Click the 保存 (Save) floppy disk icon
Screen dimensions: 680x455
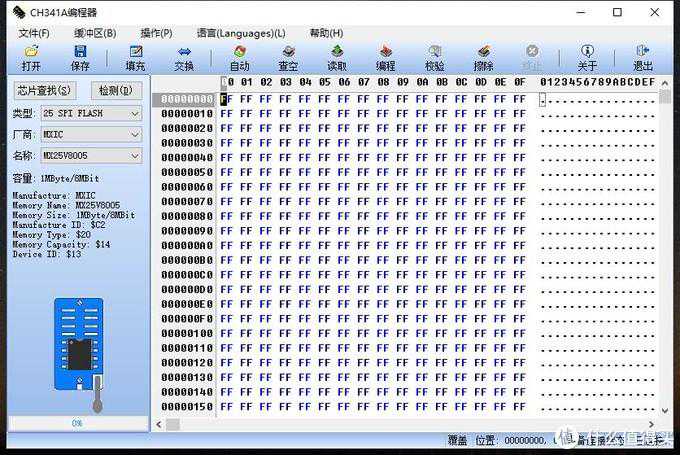pyautogui.click(x=80, y=57)
